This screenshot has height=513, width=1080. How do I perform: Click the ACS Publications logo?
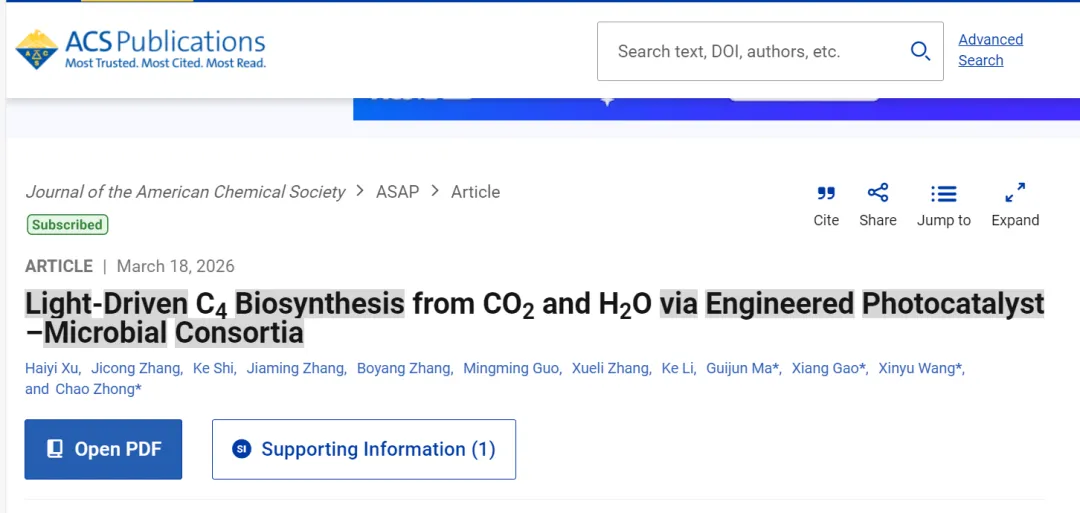[140, 49]
